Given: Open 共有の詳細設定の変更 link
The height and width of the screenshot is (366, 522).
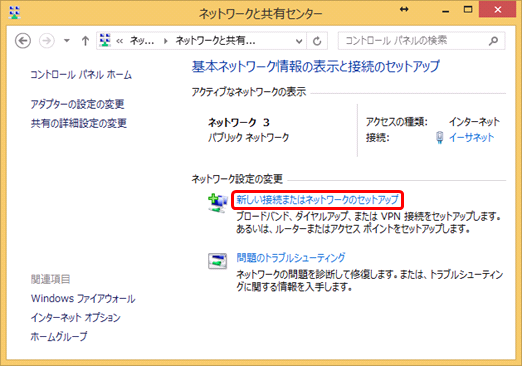Looking at the screenshot, I should (79, 123).
